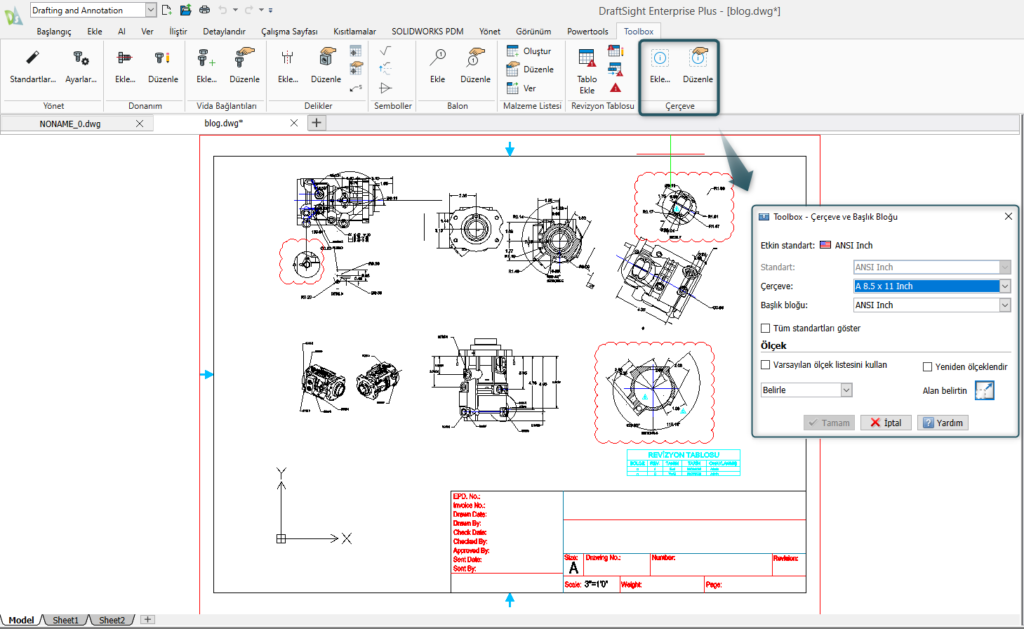1024x629 pixels.
Task: Click Ekle icon in Balon group
Action: tap(438, 67)
